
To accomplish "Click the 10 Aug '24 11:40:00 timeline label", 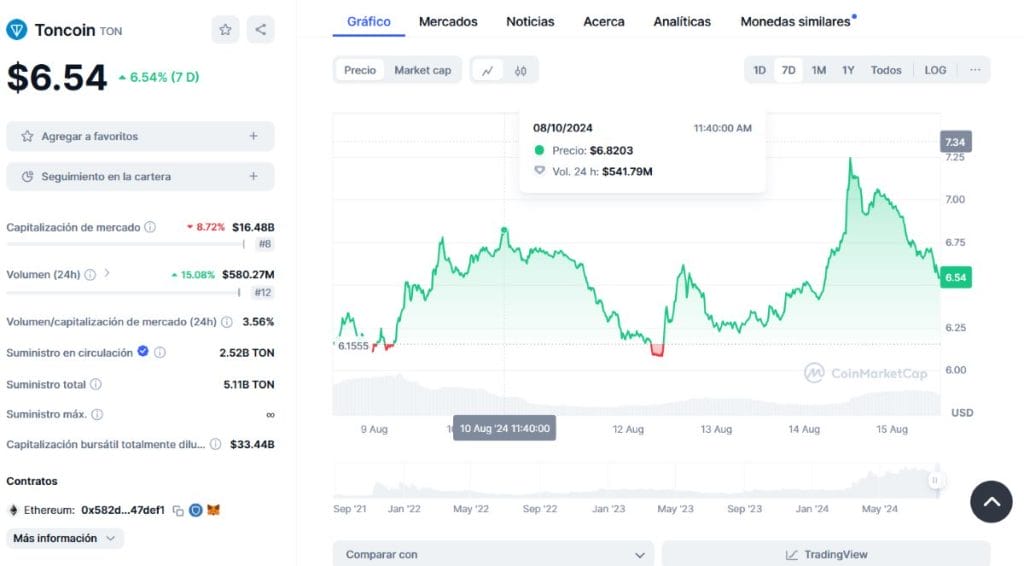I will coord(504,428).
